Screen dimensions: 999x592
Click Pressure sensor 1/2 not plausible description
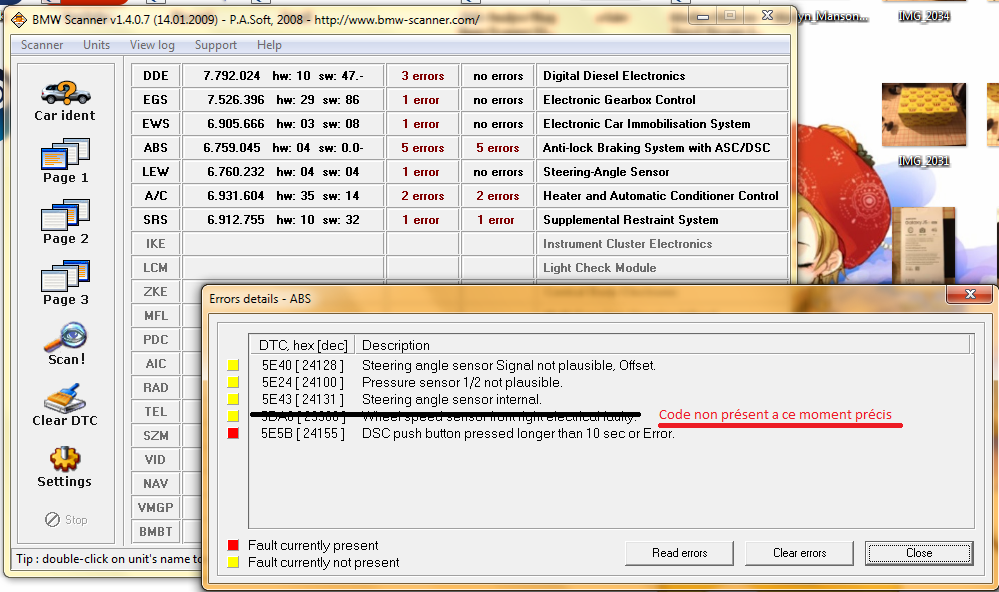(462, 382)
